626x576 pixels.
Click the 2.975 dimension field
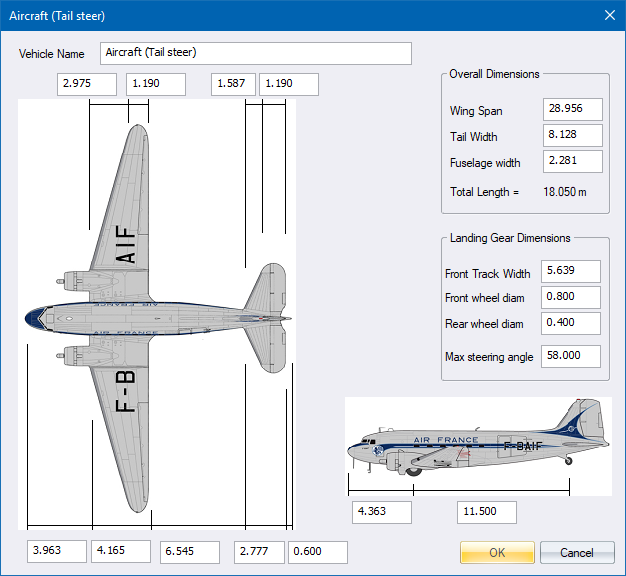pos(87,84)
